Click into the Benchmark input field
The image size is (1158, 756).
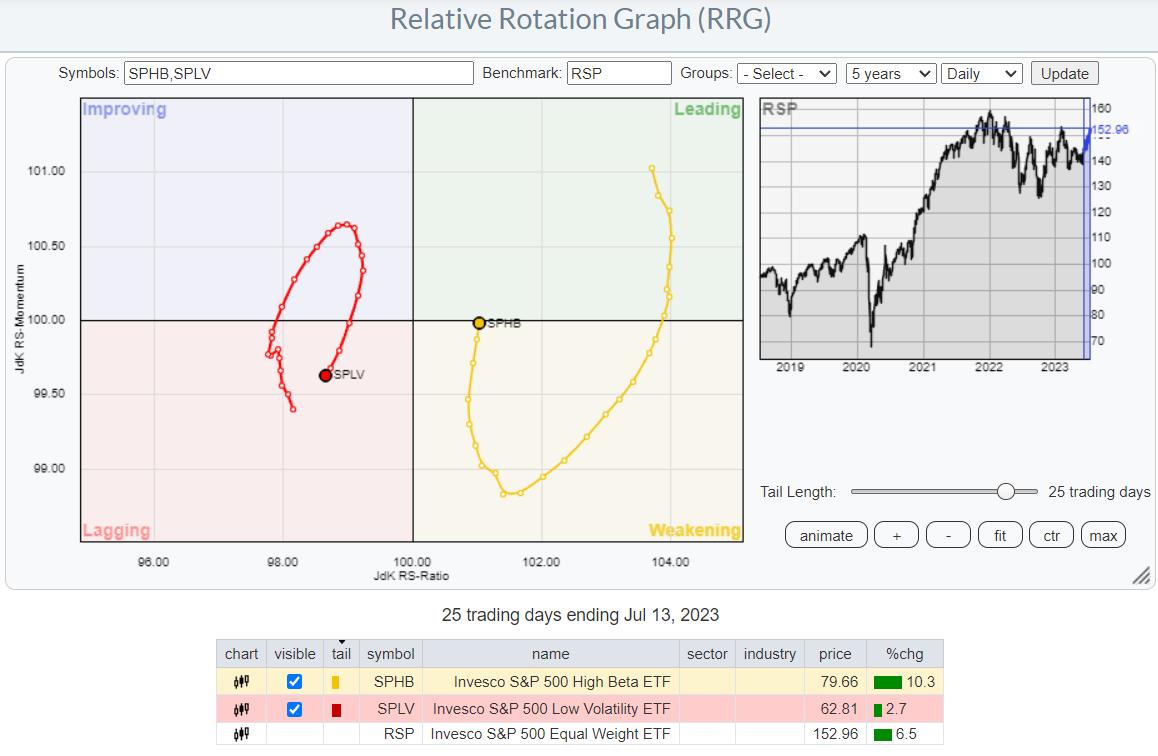point(618,73)
